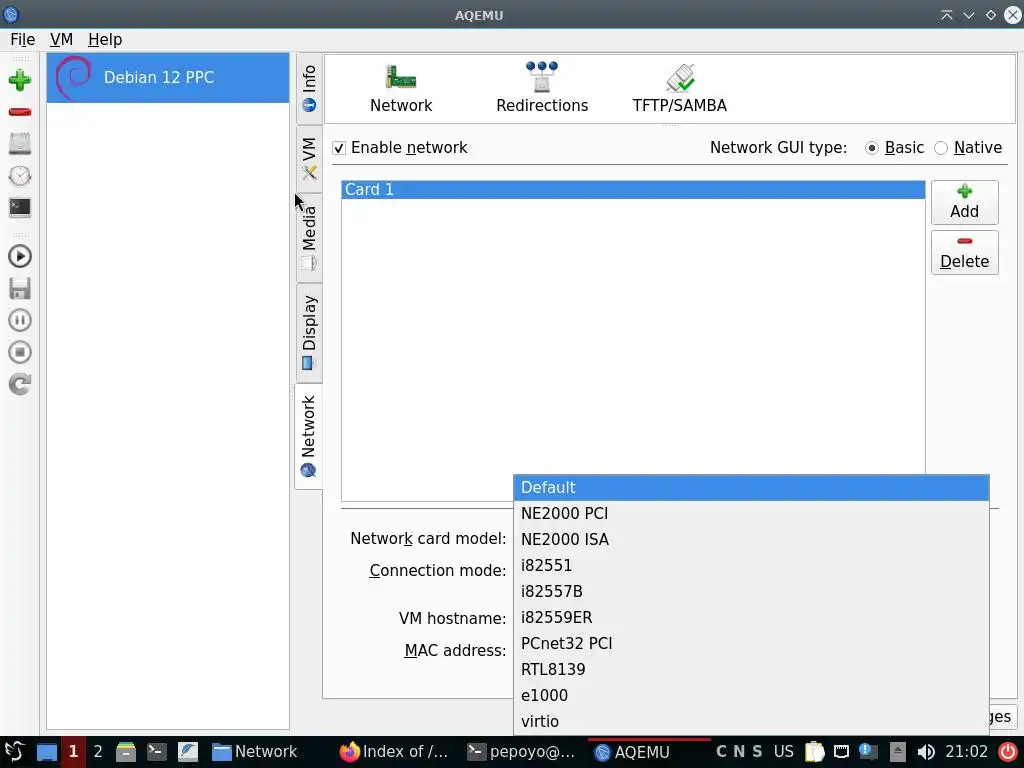Open the Display vertical tab
The height and width of the screenshot is (768, 1024).
309,332
